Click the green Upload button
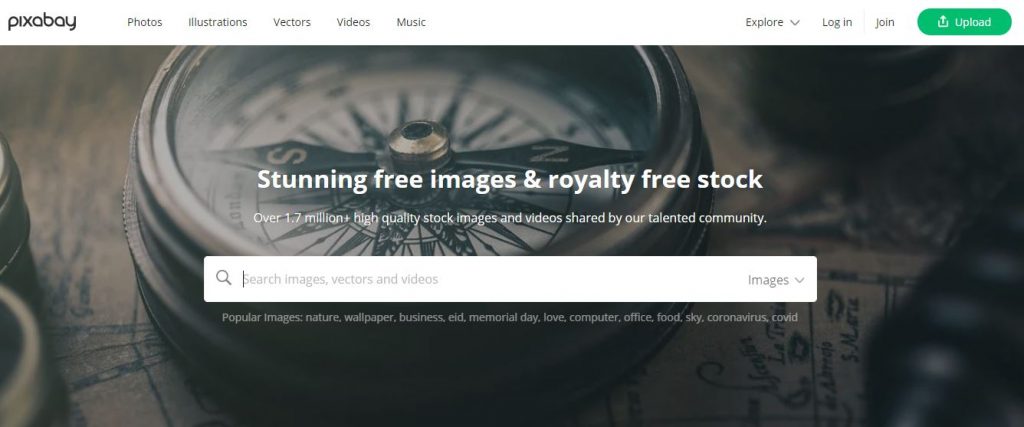Image resolution: width=1024 pixels, height=427 pixels. coord(964,22)
